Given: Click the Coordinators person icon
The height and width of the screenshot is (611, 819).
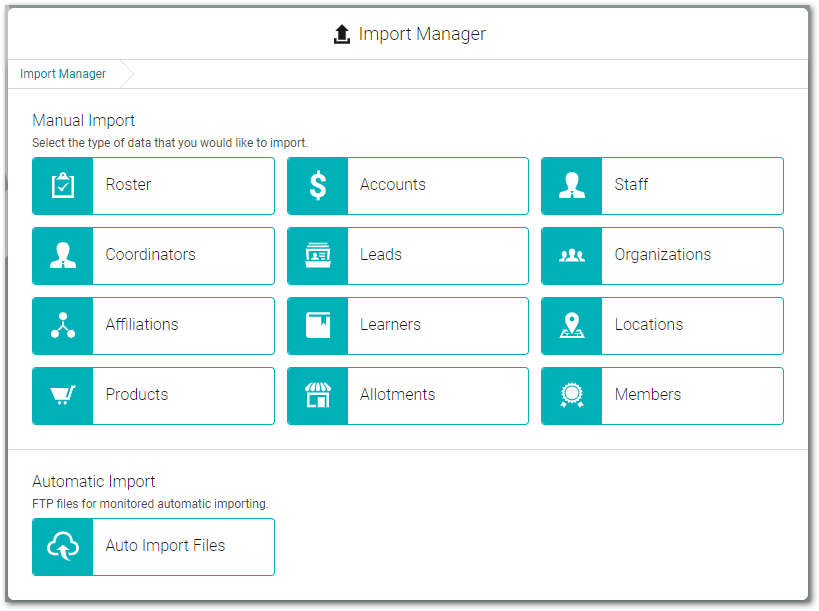Looking at the screenshot, I should (63, 255).
